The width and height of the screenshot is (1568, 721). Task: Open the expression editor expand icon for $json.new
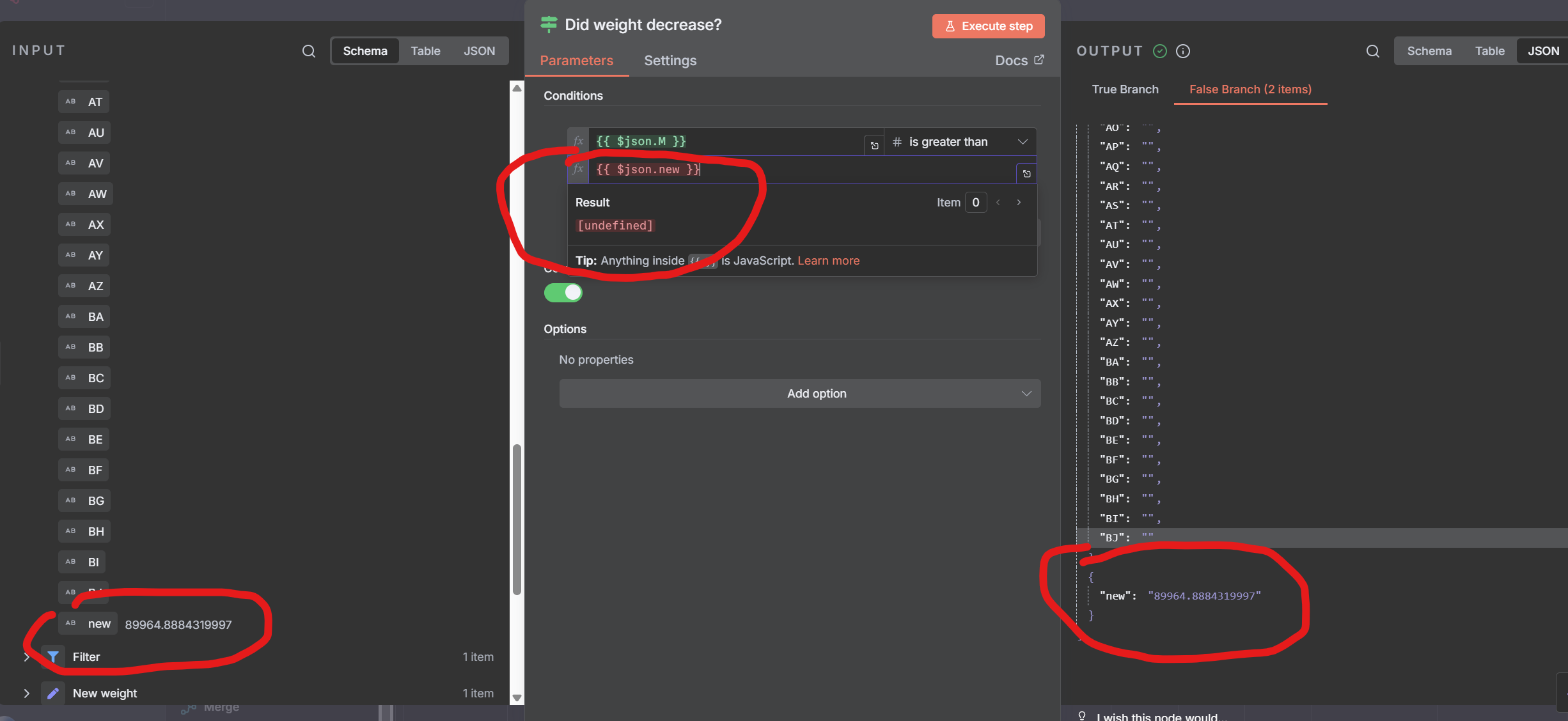(x=1026, y=173)
